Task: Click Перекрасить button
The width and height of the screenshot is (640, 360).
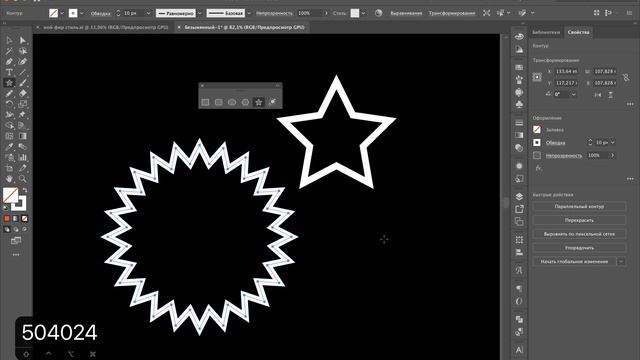Action: pyautogui.click(x=579, y=220)
